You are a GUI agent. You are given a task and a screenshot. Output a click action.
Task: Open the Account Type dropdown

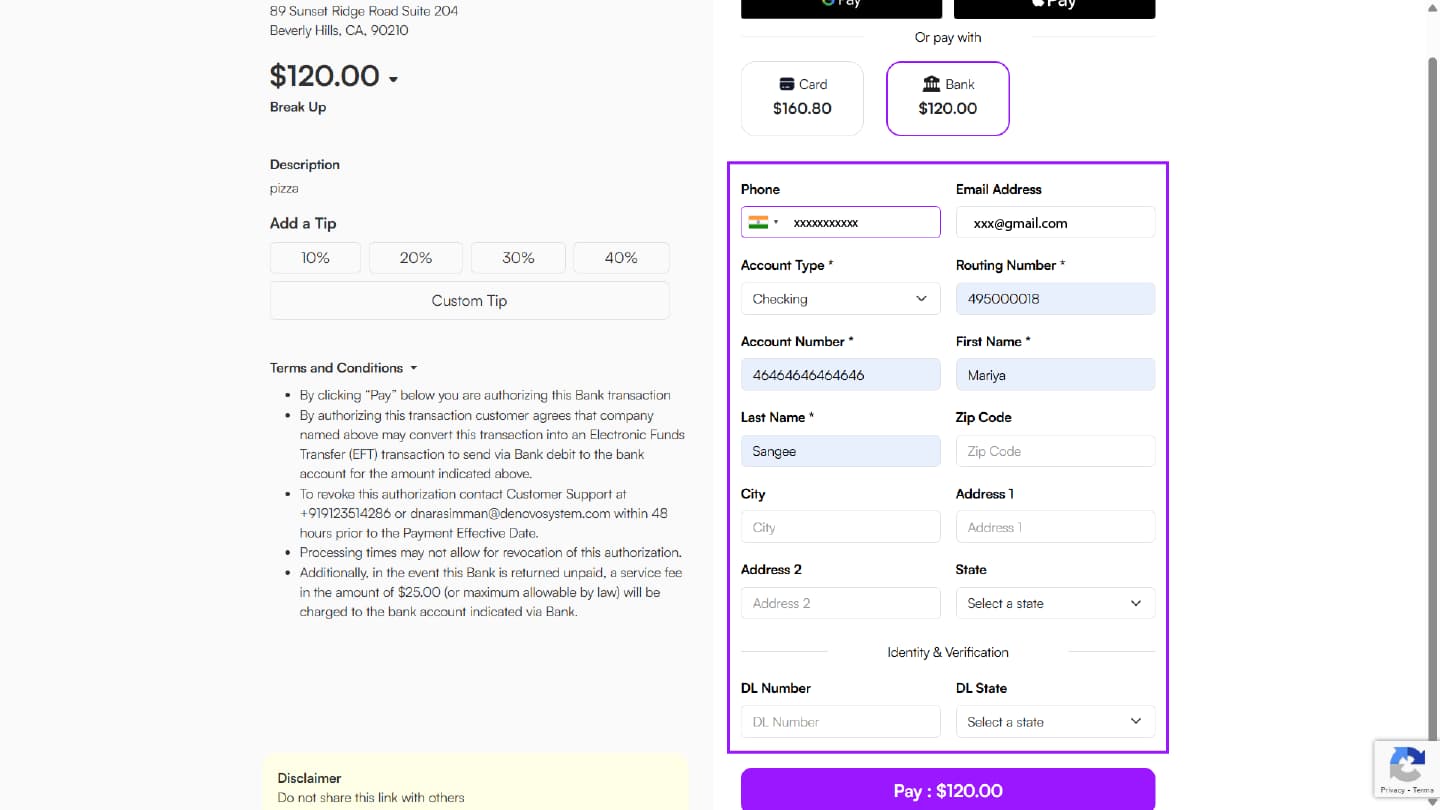[x=840, y=299]
